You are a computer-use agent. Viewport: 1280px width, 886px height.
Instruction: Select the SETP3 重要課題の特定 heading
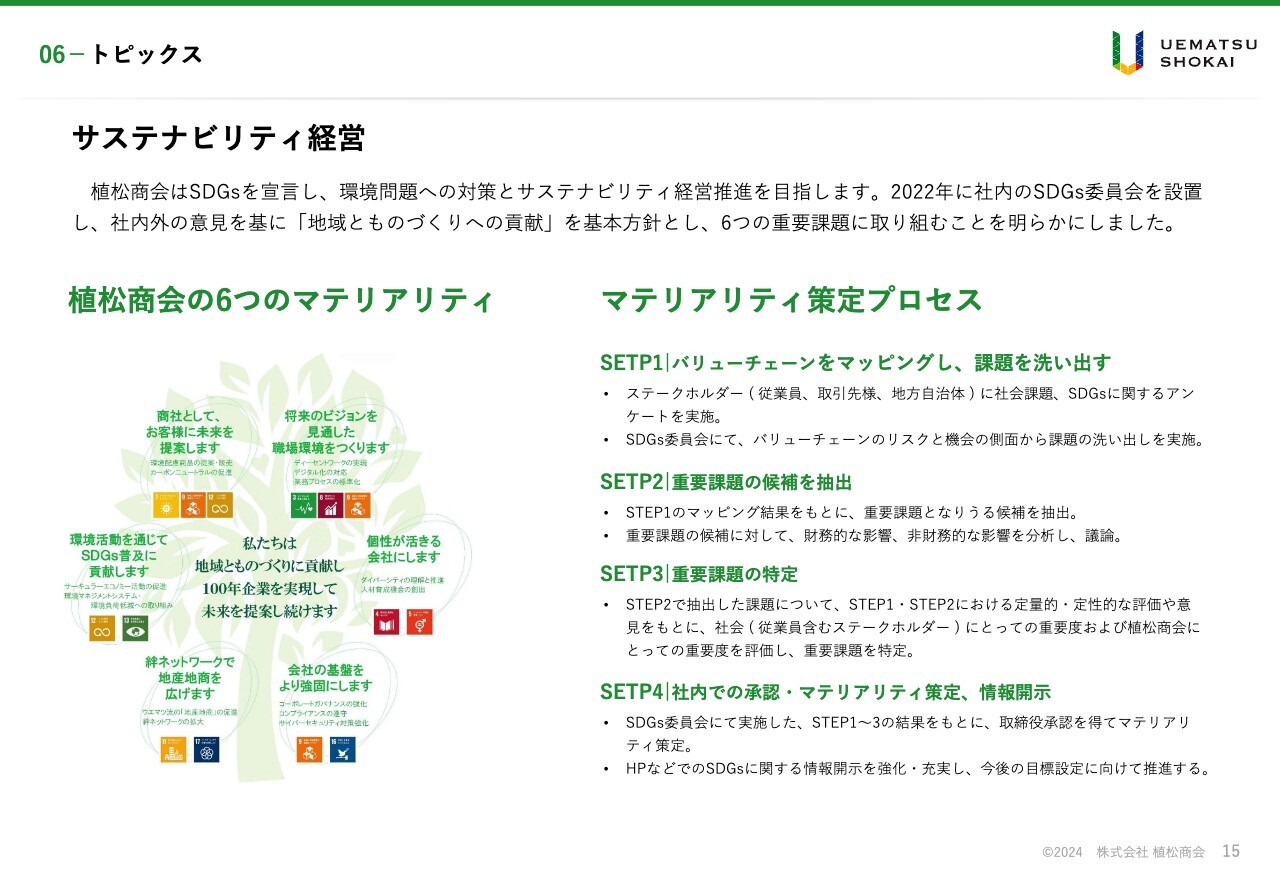coord(699,574)
